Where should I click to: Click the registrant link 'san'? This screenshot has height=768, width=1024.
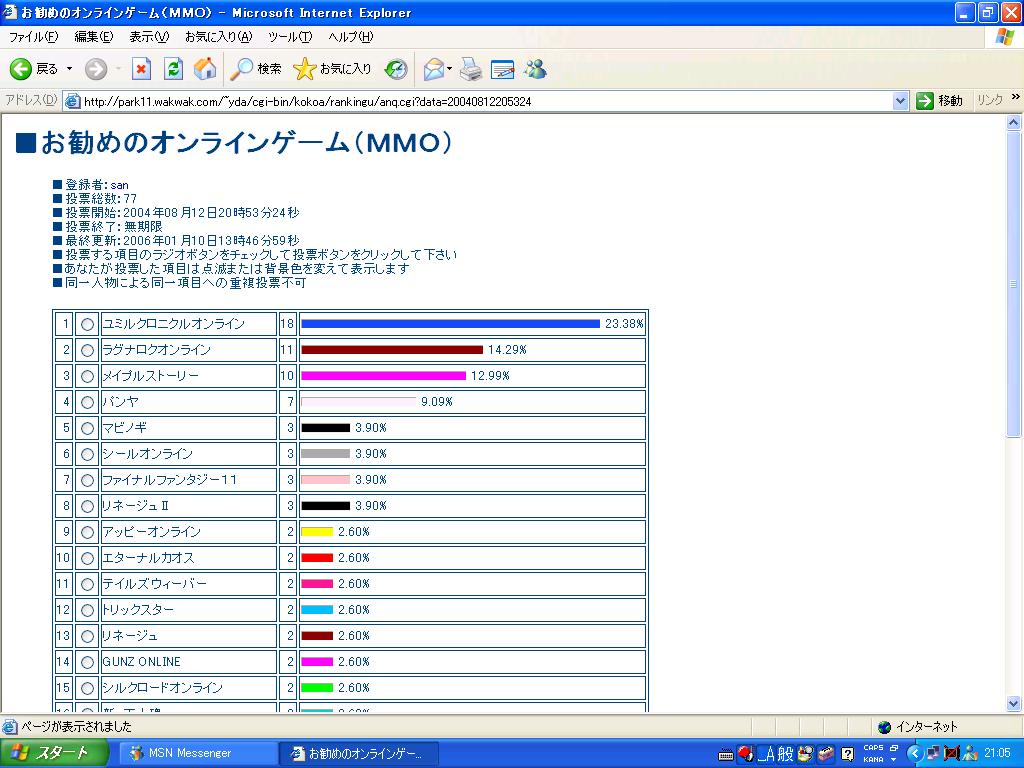[120, 185]
